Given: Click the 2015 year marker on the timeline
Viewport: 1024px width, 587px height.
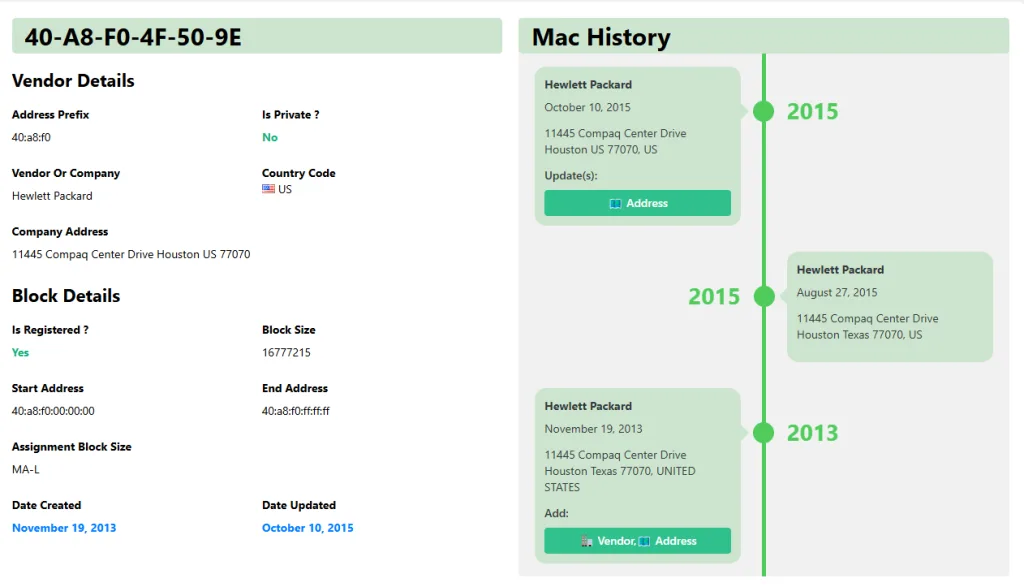Looking at the screenshot, I should [x=812, y=111].
